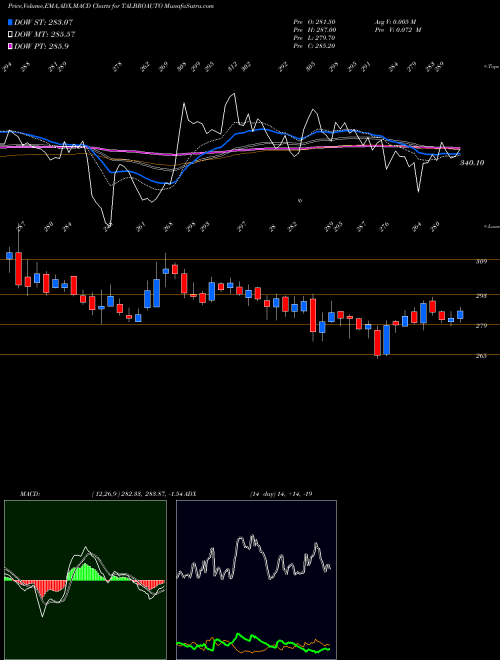Click the 293 price axis label
Image resolution: width=500 pixels, height=660 pixels.
(481, 296)
